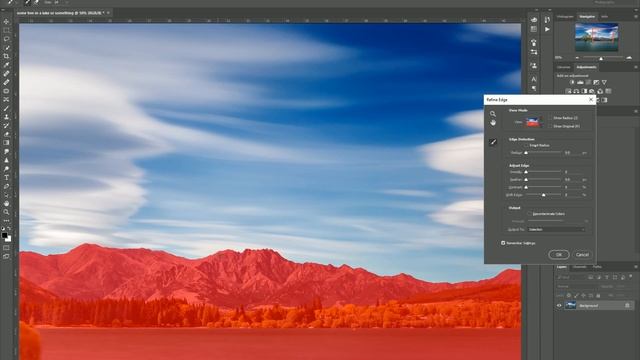Enable the Show Original checkbox

pos(551,126)
